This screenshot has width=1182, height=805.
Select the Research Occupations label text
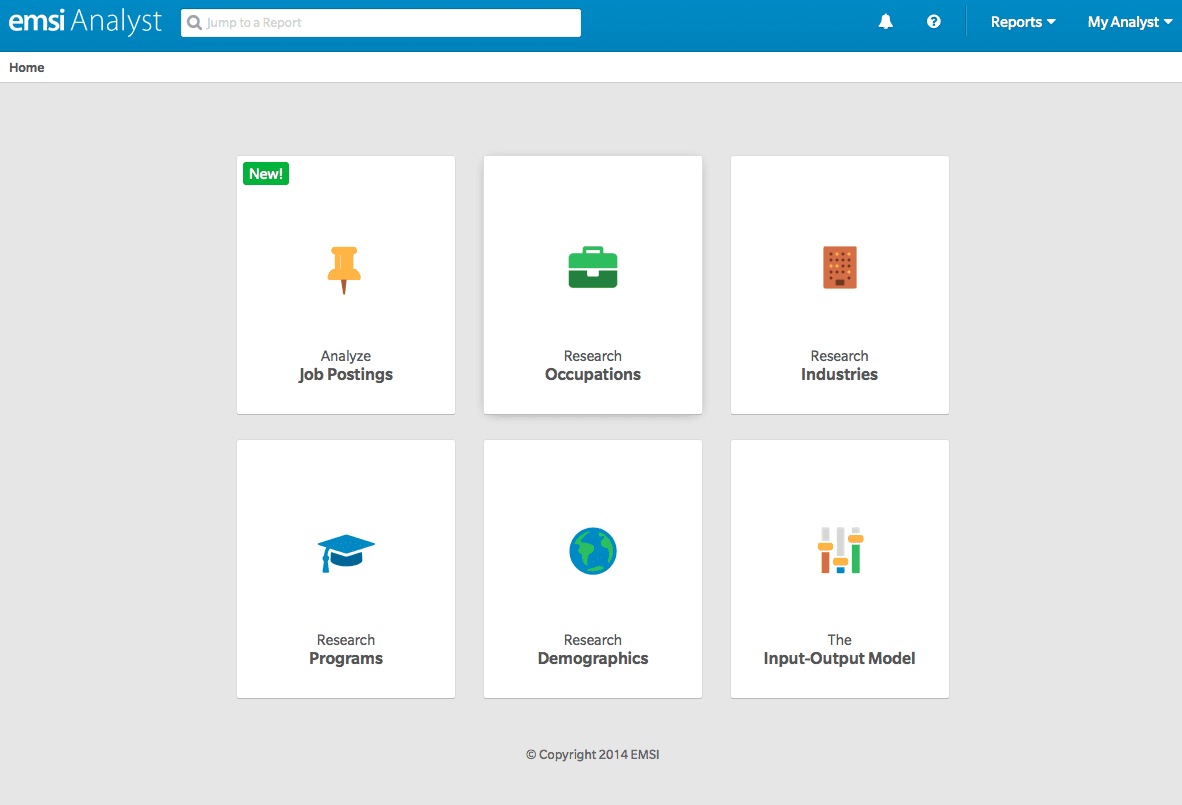[x=592, y=366]
